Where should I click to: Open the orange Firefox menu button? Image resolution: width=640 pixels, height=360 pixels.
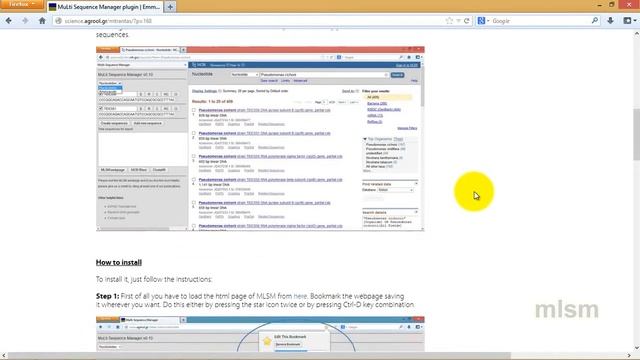pos(21,4)
